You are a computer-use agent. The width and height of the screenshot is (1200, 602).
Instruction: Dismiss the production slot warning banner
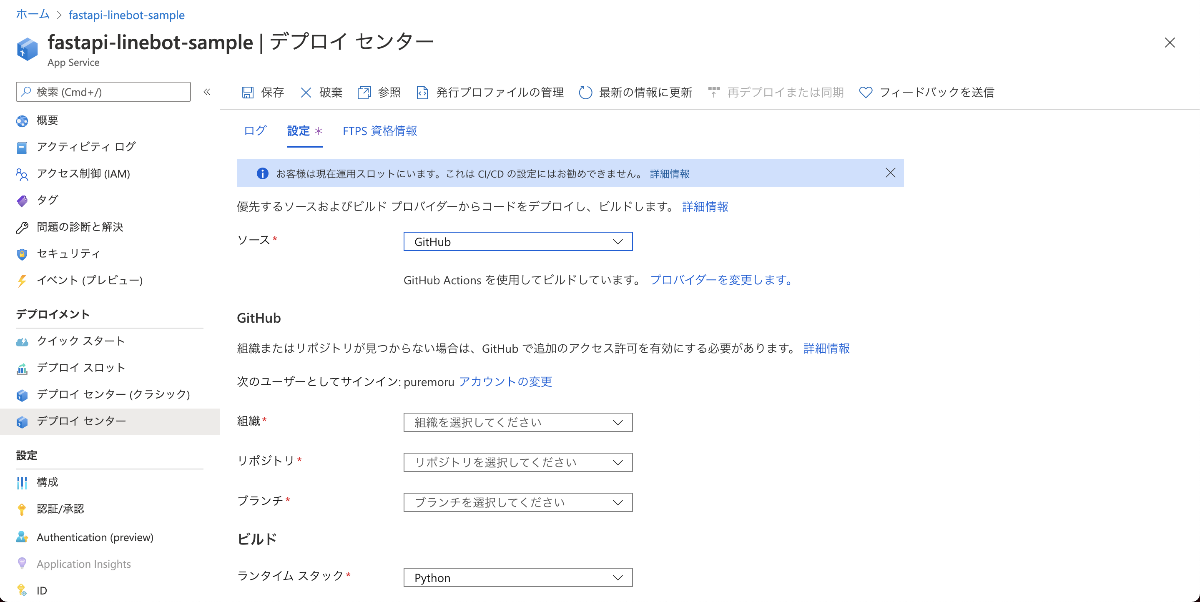coord(890,173)
